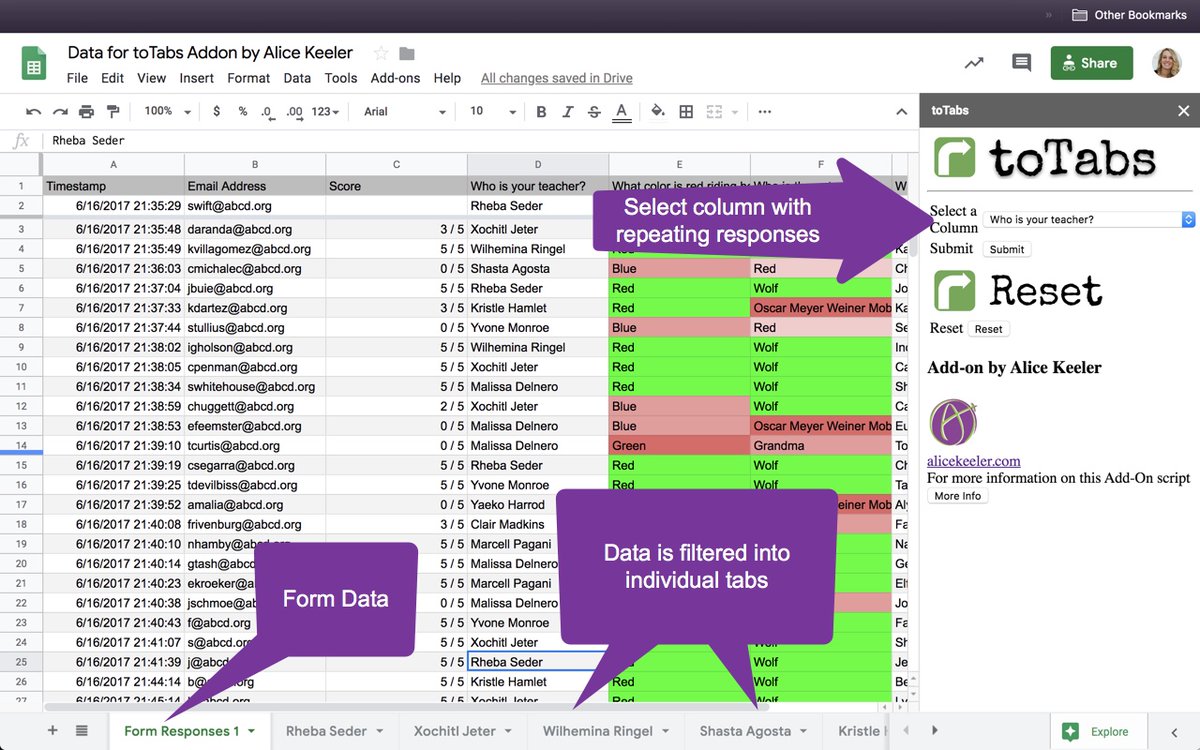The image size is (1200, 750).
Task: Open the Edit menu
Action: click(x=113, y=78)
